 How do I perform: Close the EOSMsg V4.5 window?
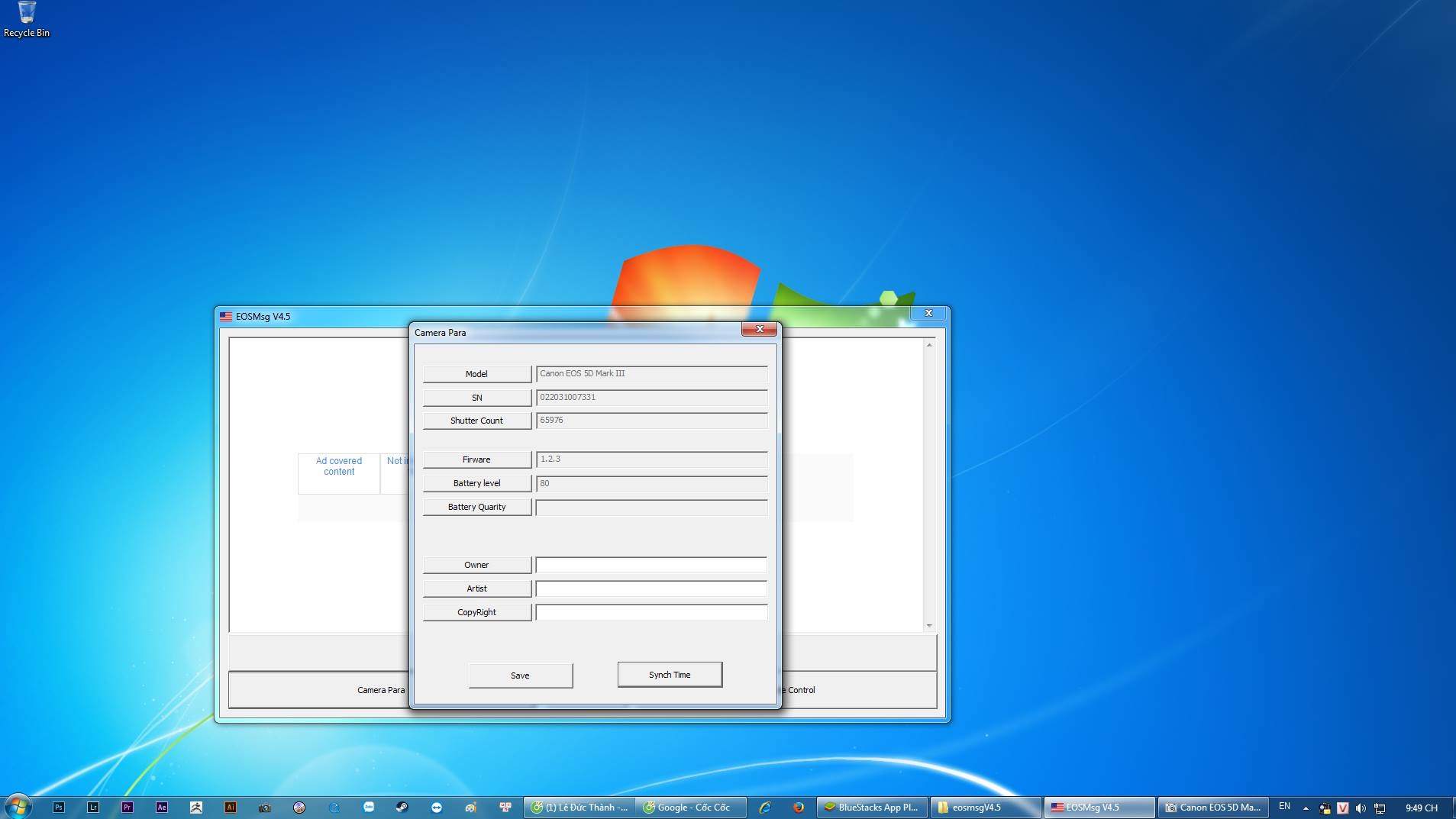pos(928,313)
